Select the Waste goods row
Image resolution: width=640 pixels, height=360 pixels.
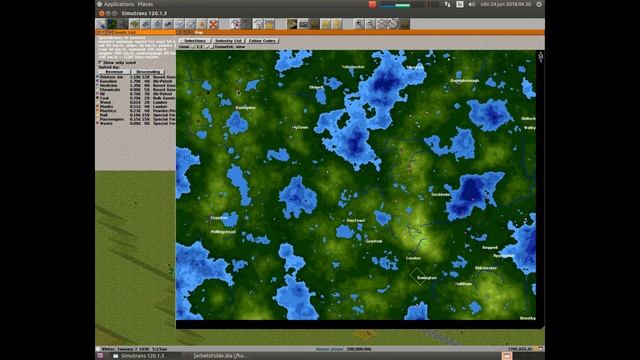pyautogui.click(x=136, y=123)
